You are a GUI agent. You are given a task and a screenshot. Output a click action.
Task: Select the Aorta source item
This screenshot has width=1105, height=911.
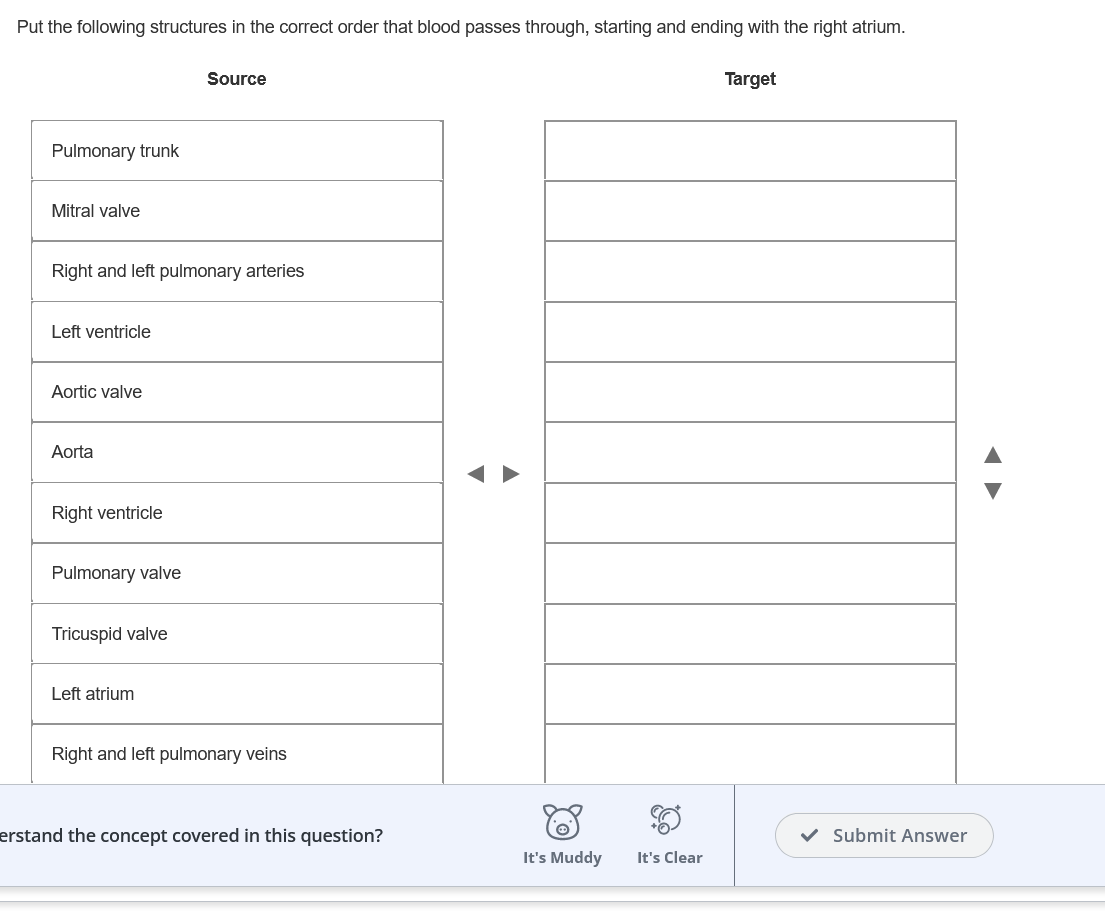[237, 452]
